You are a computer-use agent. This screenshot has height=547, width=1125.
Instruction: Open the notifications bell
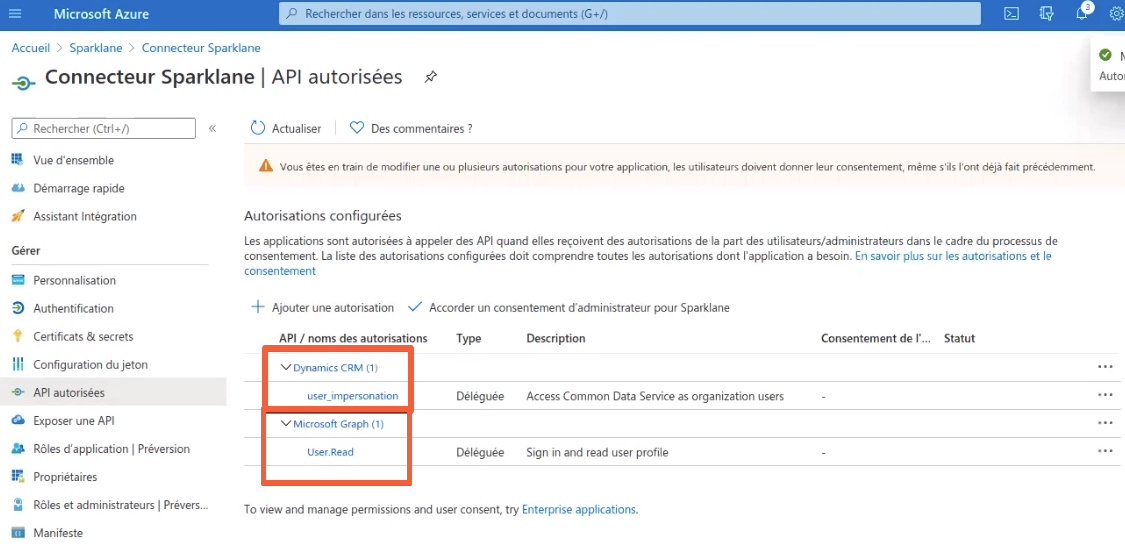[1082, 14]
